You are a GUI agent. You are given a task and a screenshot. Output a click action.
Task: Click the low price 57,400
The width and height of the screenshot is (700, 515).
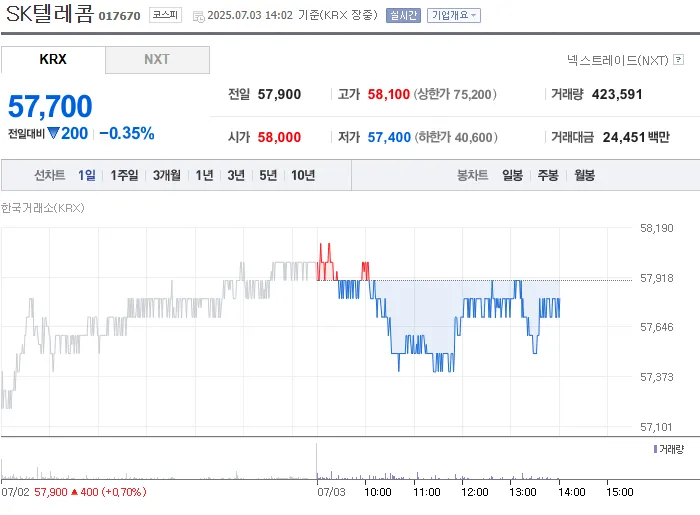pyautogui.click(x=389, y=137)
